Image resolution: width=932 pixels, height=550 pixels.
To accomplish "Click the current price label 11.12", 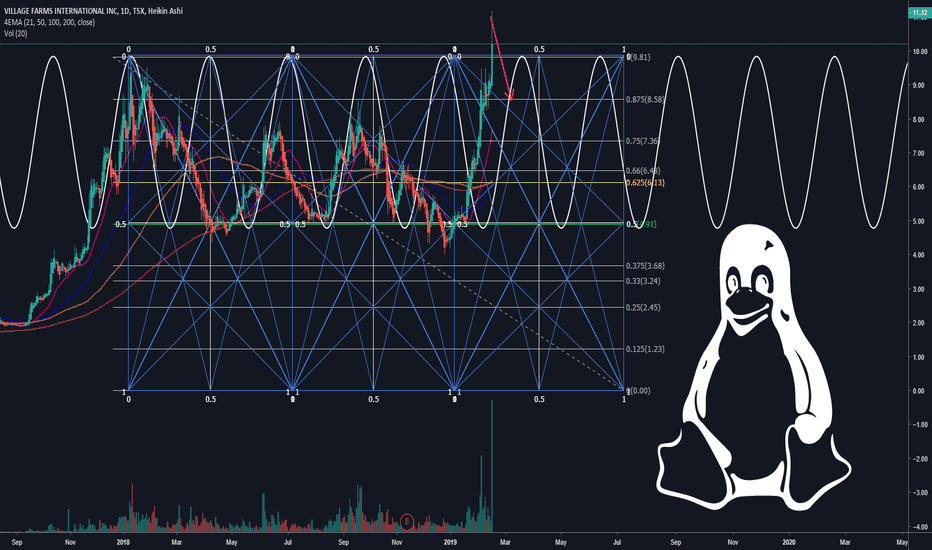I will tap(919, 12).
